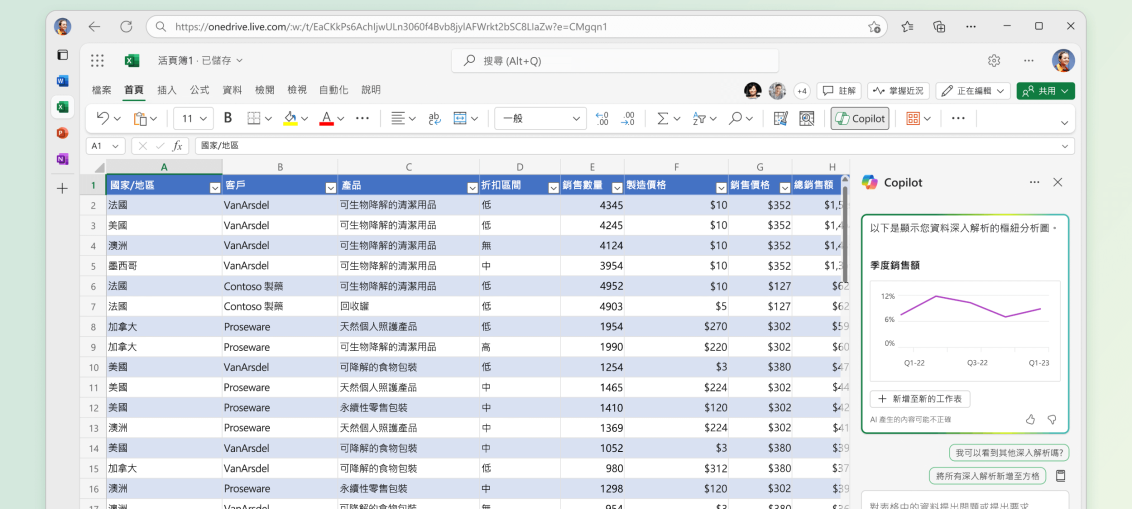Open OneNote in the Edge sidebar
This screenshot has width=1132, height=509.
click(x=63, y=159)
